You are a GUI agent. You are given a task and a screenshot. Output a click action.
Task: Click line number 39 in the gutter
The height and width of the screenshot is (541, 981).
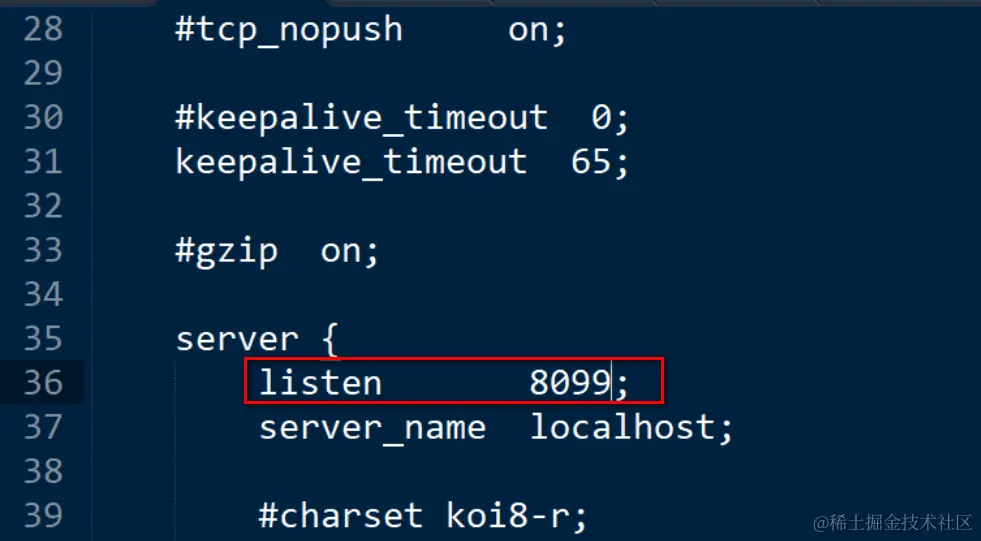pyautogui.click(x=43, y=515)
